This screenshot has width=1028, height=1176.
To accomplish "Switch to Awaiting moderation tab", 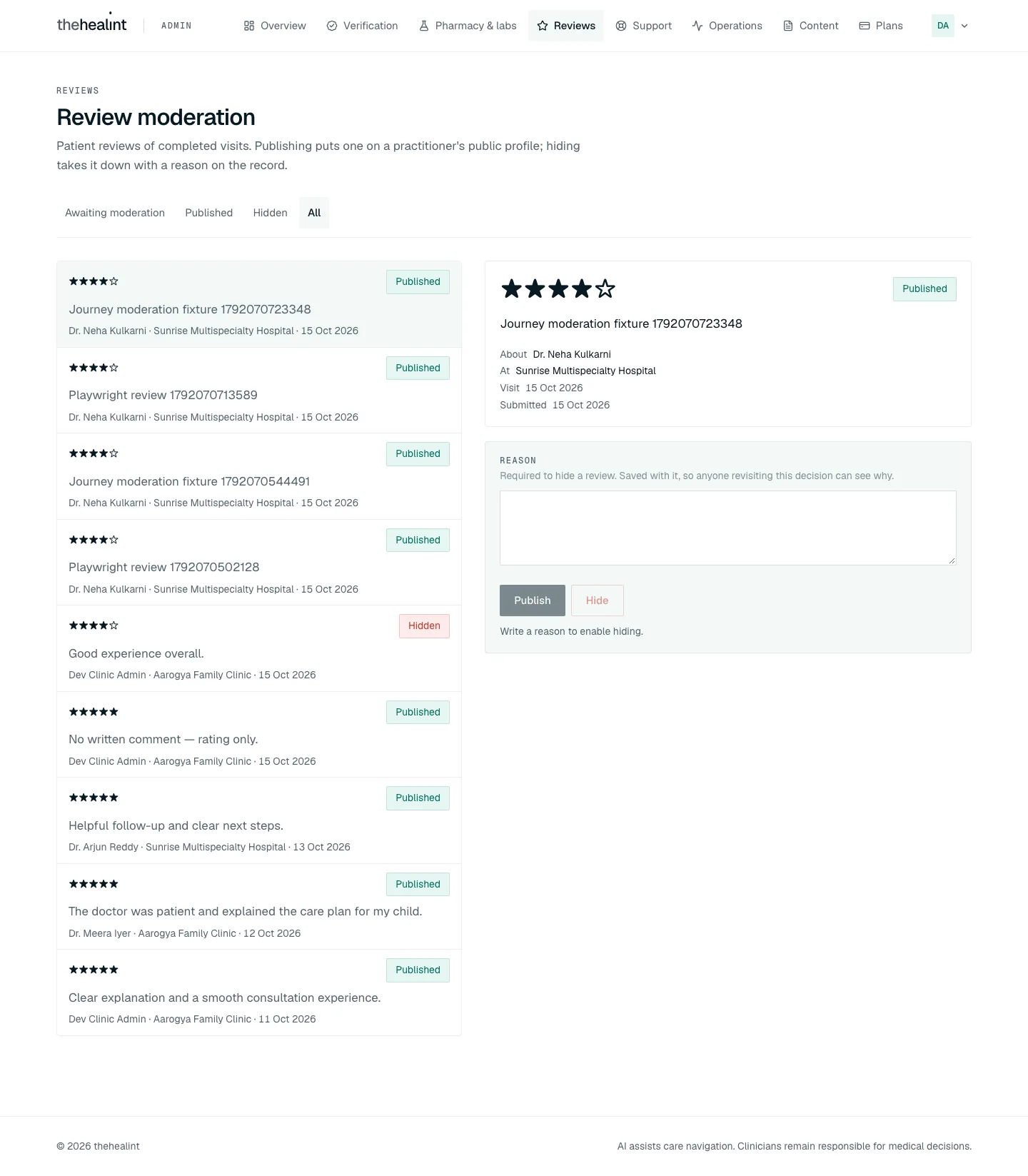I will [115, 213].
